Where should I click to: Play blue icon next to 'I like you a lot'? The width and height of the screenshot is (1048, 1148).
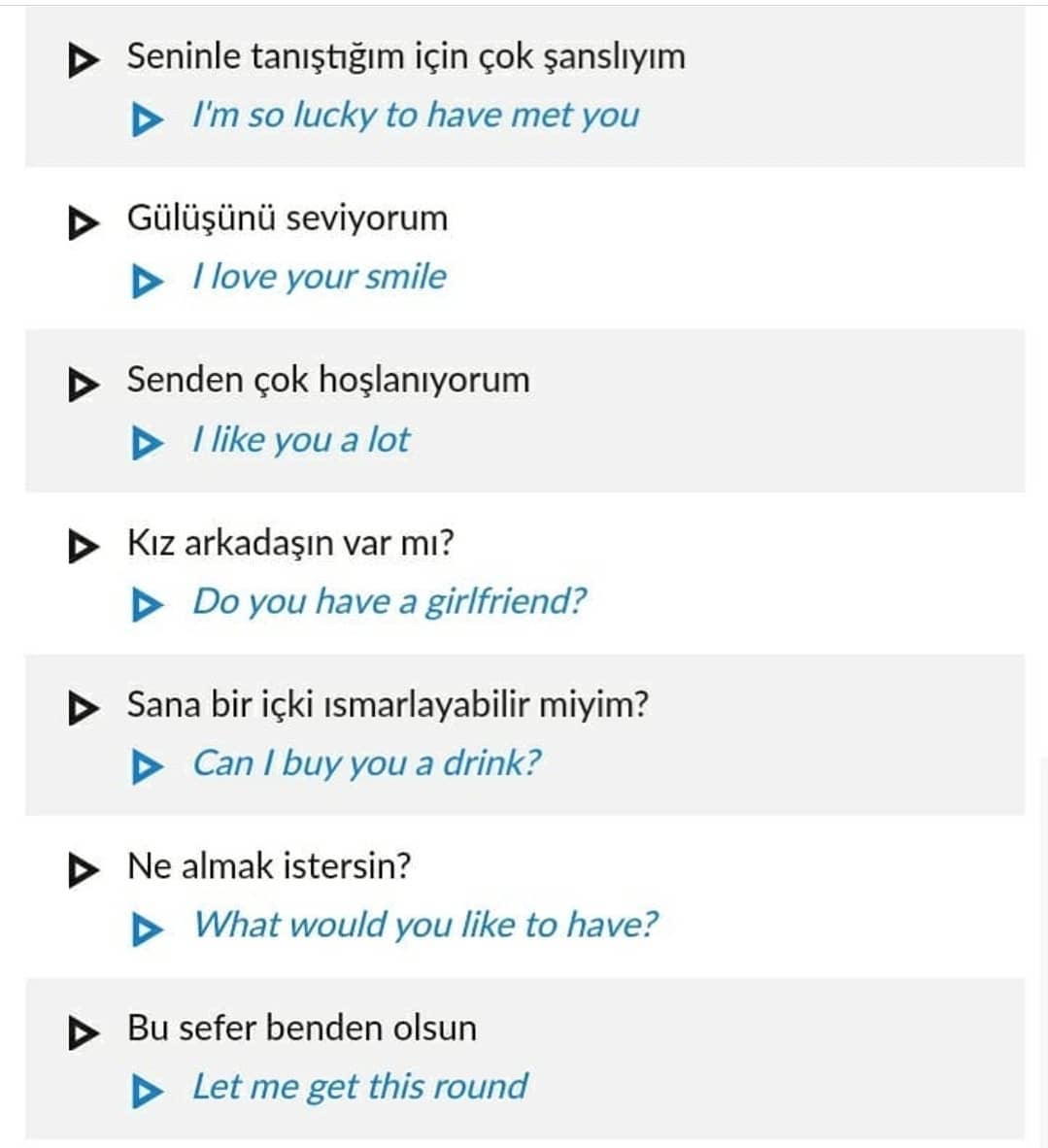148,444
